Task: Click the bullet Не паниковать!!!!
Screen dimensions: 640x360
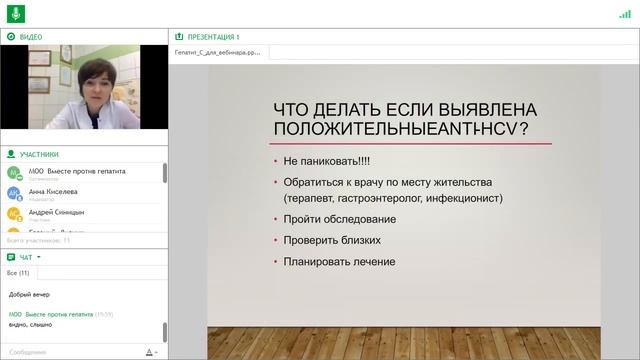Action: pos(327,161)
